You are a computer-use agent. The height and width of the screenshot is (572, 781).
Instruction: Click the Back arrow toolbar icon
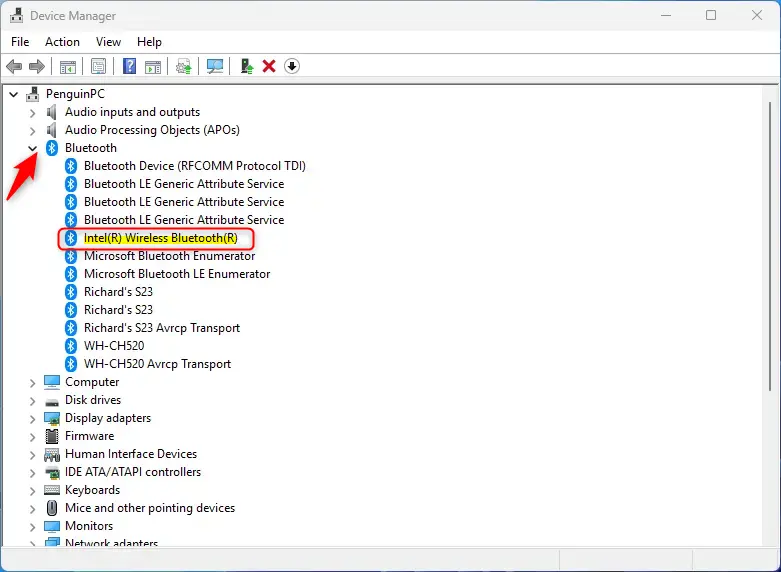click(14, 66)
